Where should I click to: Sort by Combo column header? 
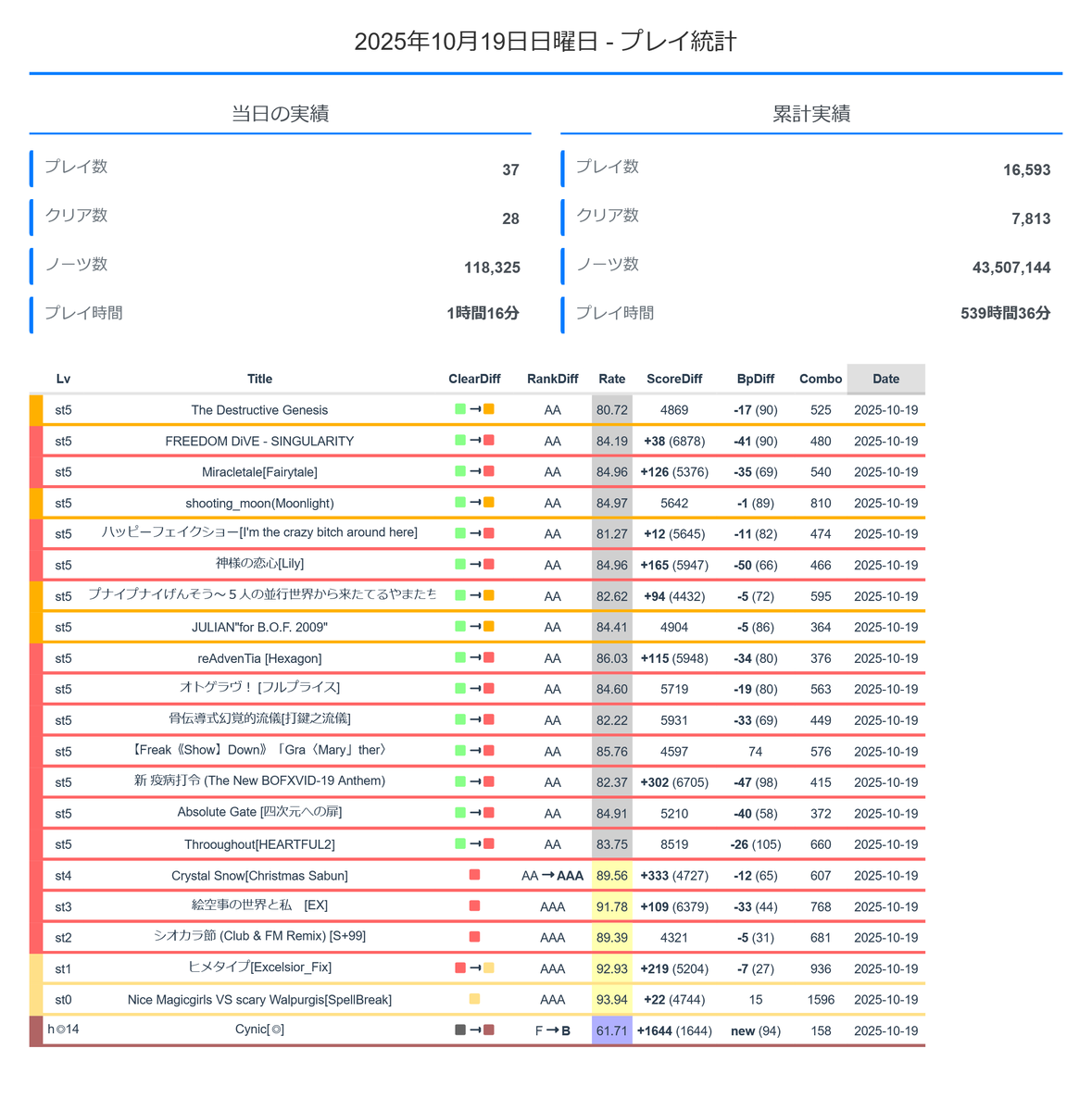tap(821, 379)
